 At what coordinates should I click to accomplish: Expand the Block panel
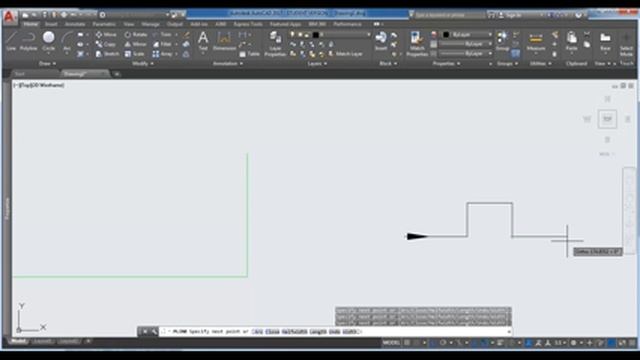pyautogui.click(x=388, y=64)
